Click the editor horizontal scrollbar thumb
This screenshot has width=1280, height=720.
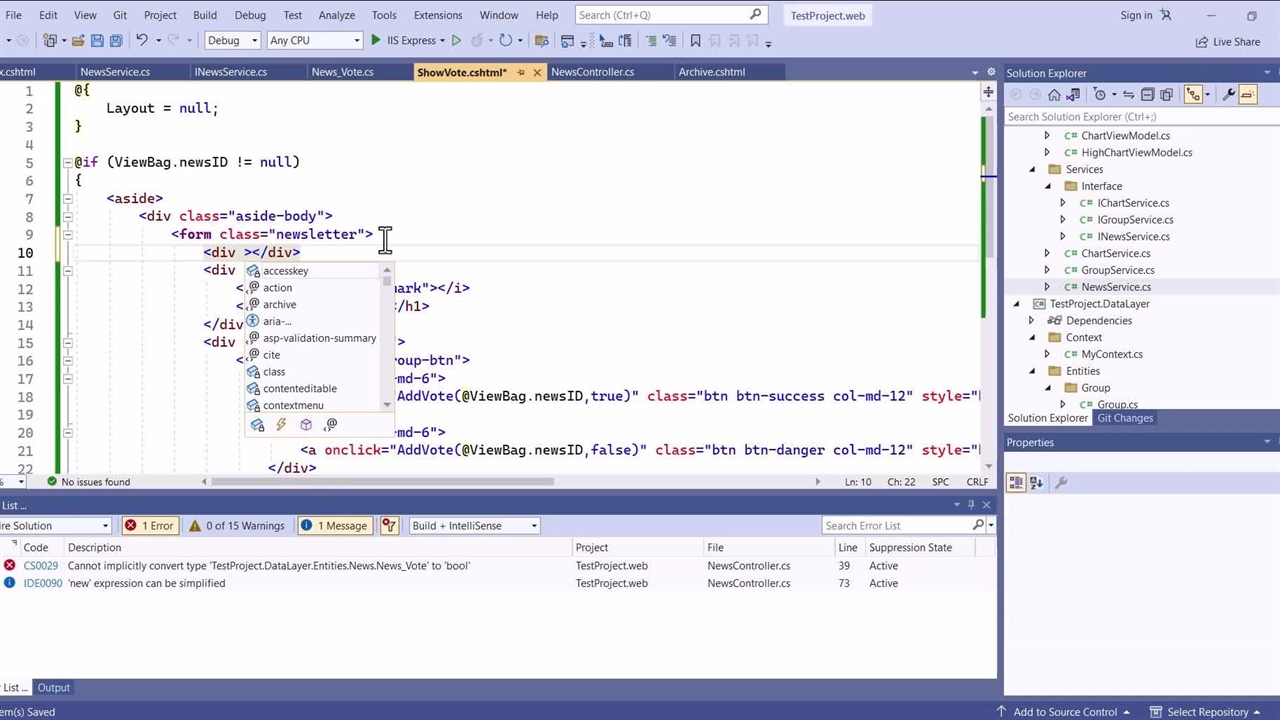[x=383, y=482]
